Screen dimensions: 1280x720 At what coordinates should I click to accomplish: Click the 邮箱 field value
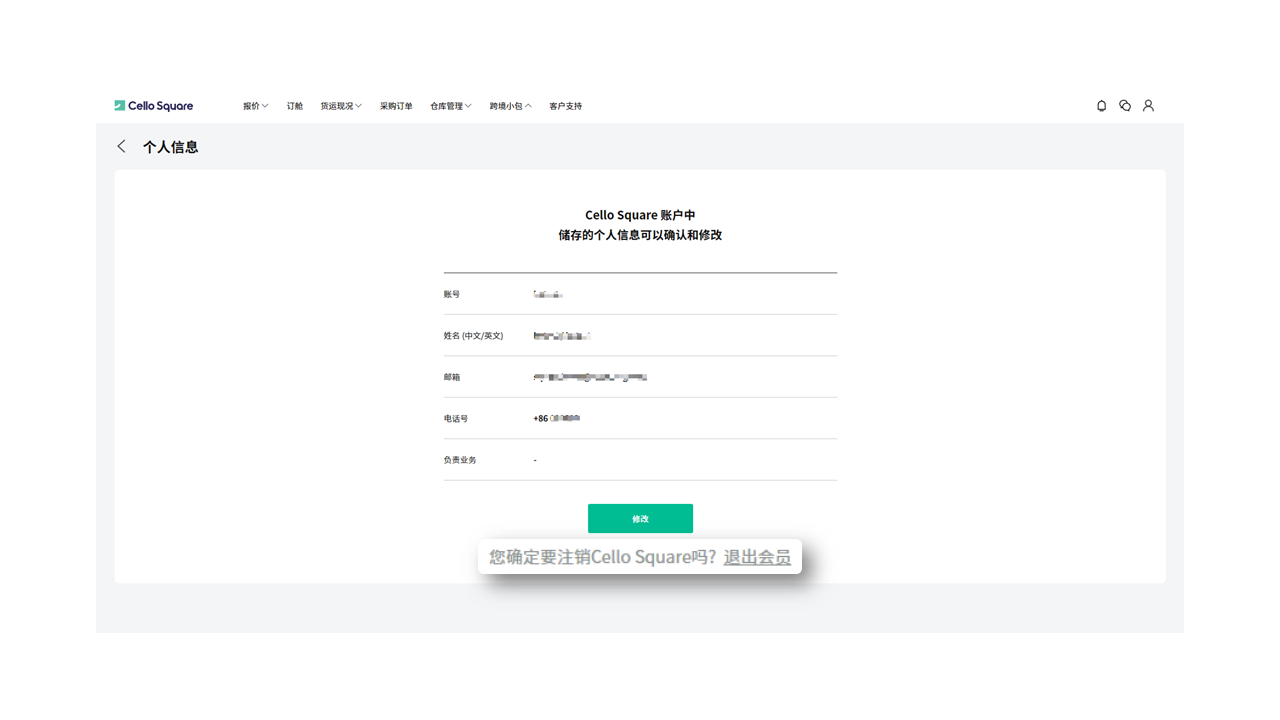pos(590,377)
